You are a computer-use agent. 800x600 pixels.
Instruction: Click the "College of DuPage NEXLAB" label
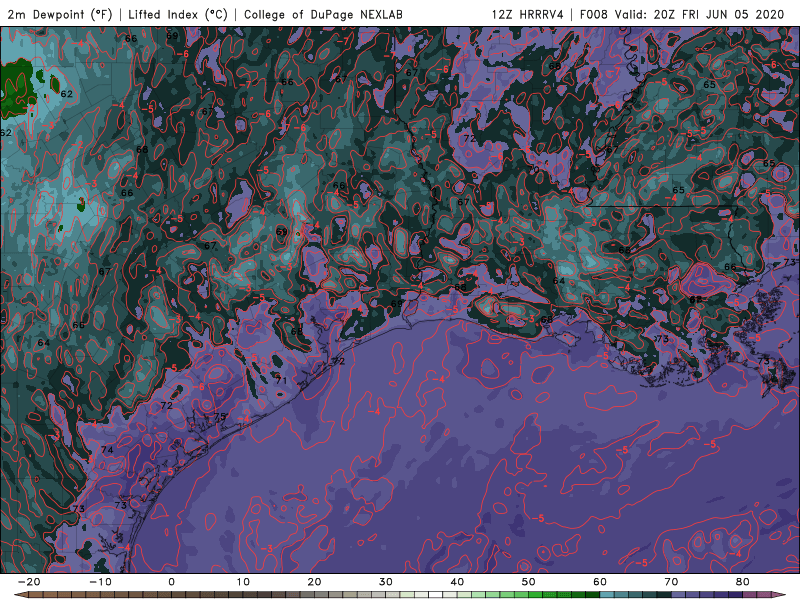pyautogui.click(x=323, y=14)
